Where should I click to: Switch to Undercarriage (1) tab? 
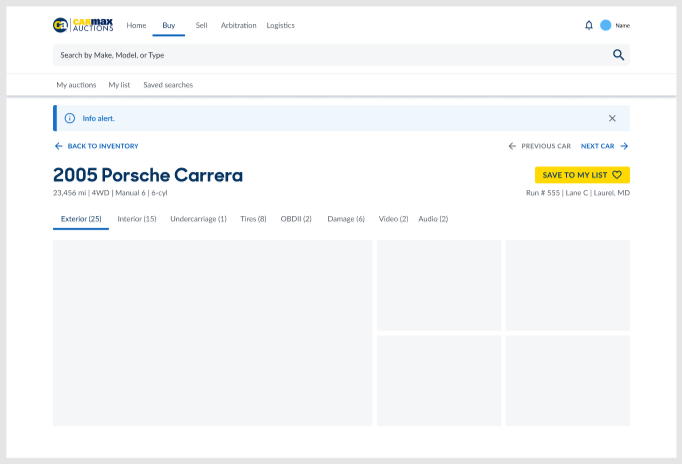point(198,219)
